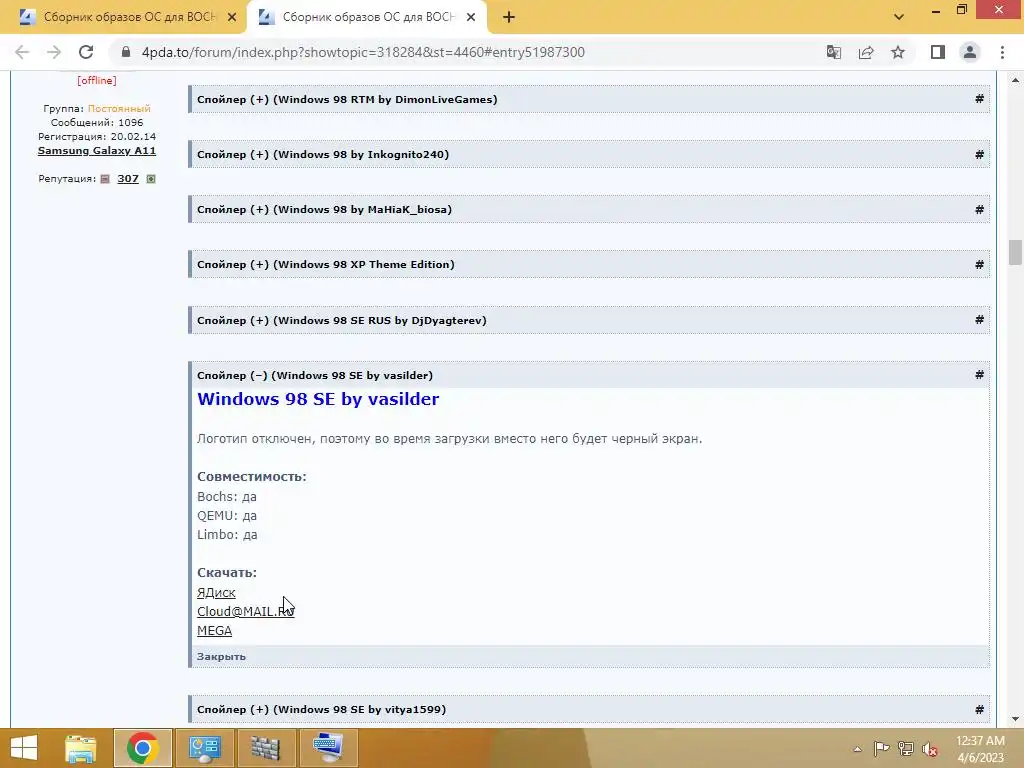Open File Explorer from the taskbar
Screen dimensions: 1024x768
click(81, 748)
